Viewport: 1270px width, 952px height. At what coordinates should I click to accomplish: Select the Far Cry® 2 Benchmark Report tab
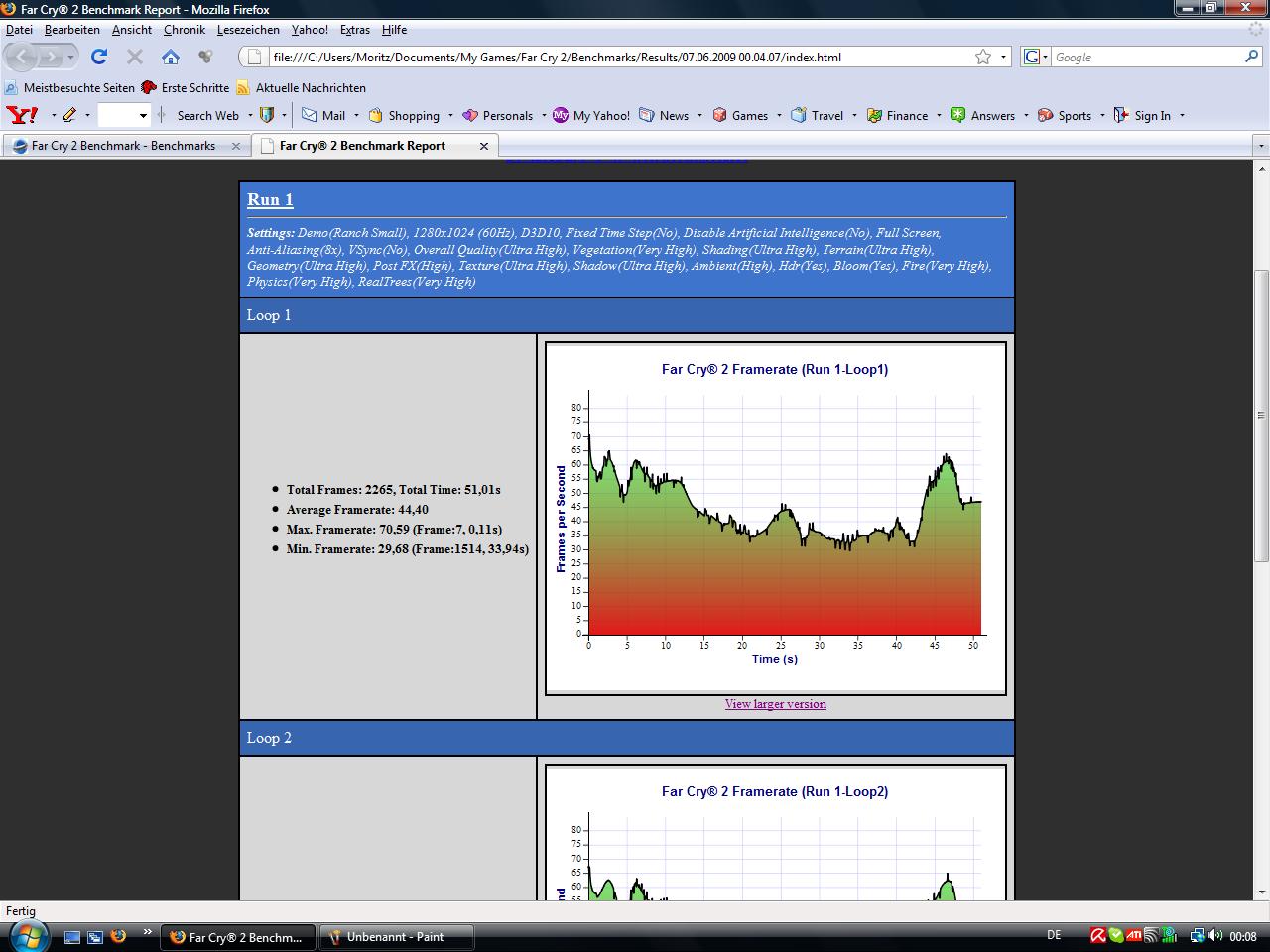tap(374, 146)
